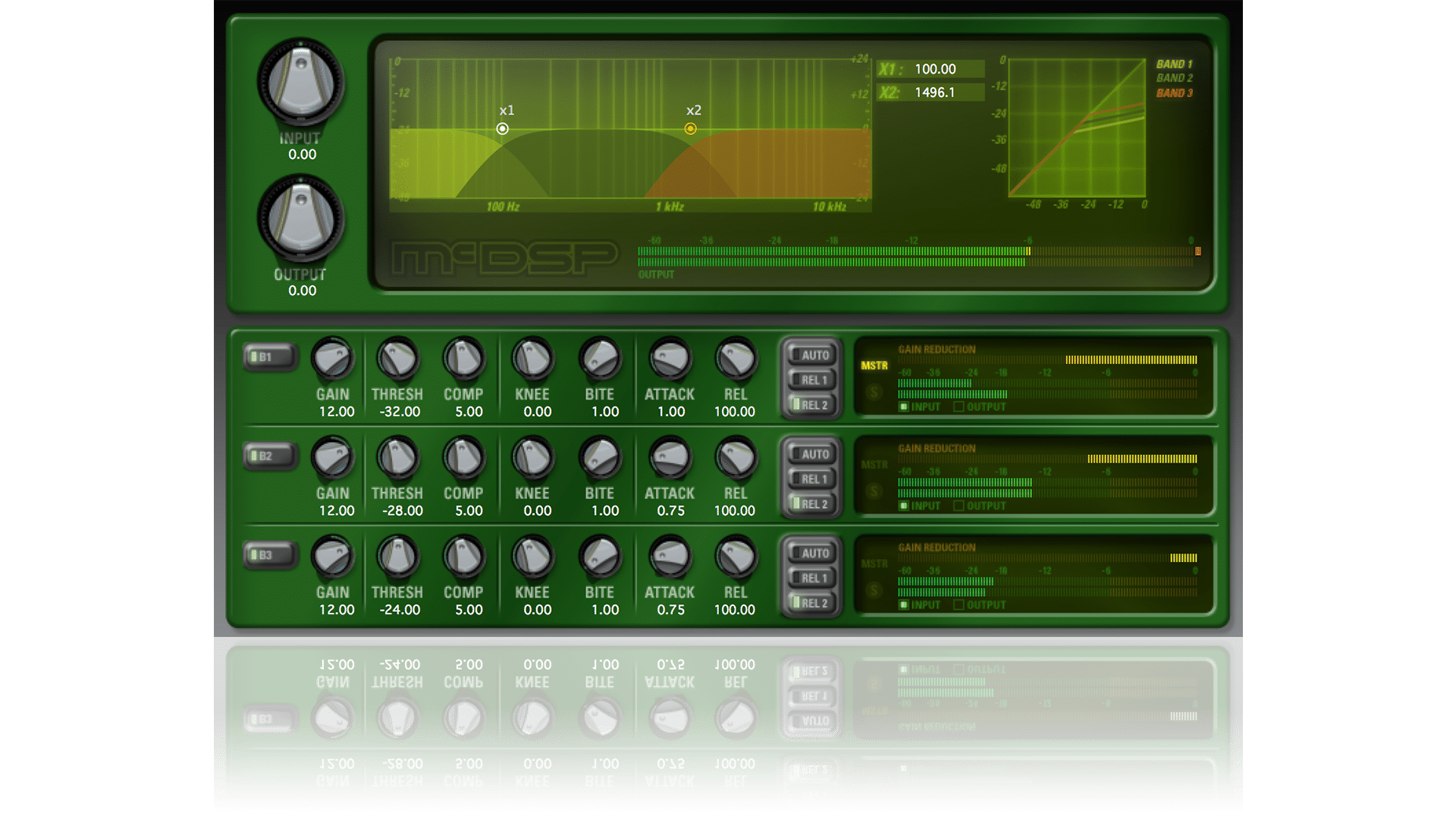Viewport: 1456px width, 819px height.
Task: Click the INPUT value 0.00 readout
Action: click(302, 155)
